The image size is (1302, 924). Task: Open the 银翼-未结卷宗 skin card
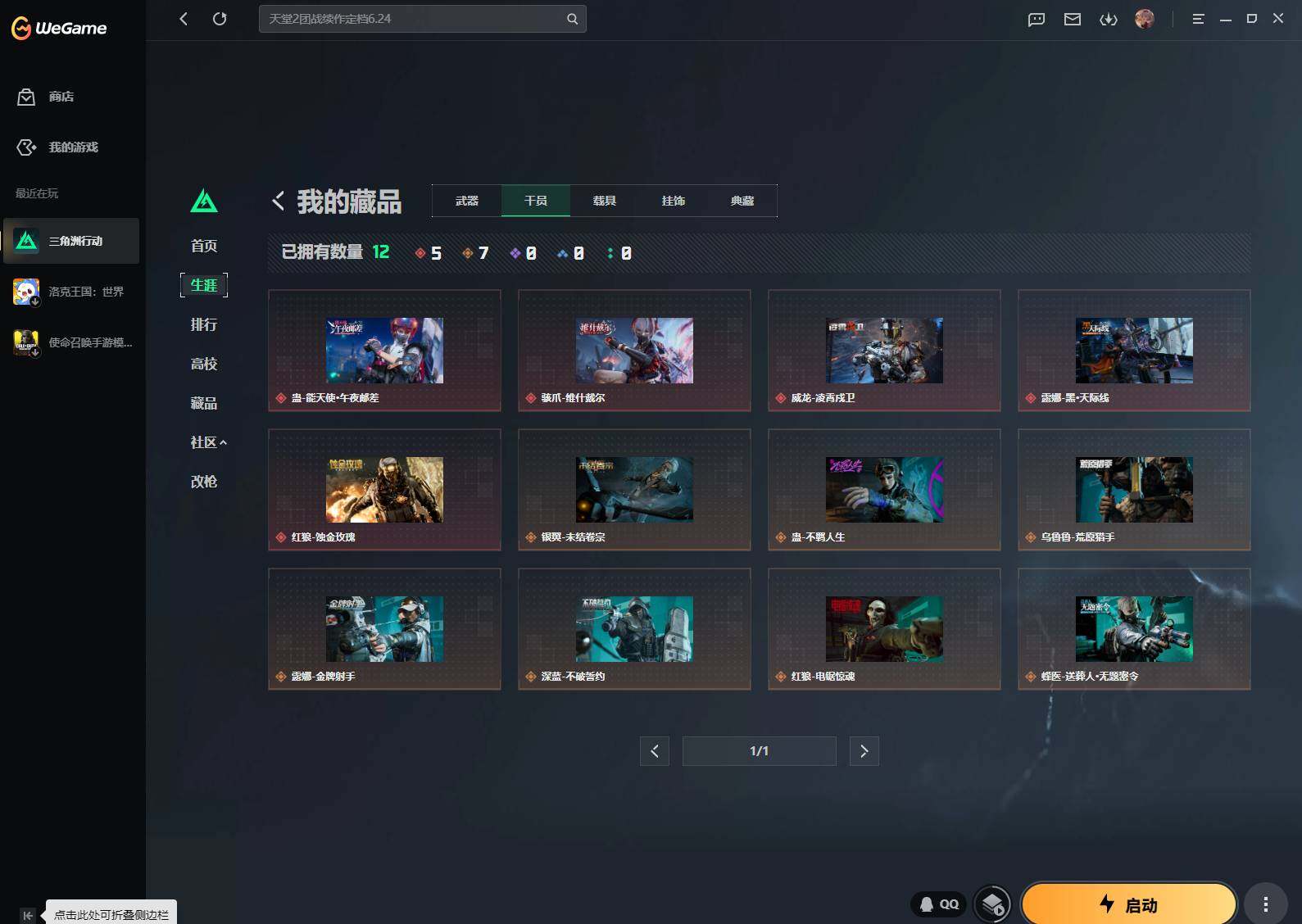tap(634, 490)
